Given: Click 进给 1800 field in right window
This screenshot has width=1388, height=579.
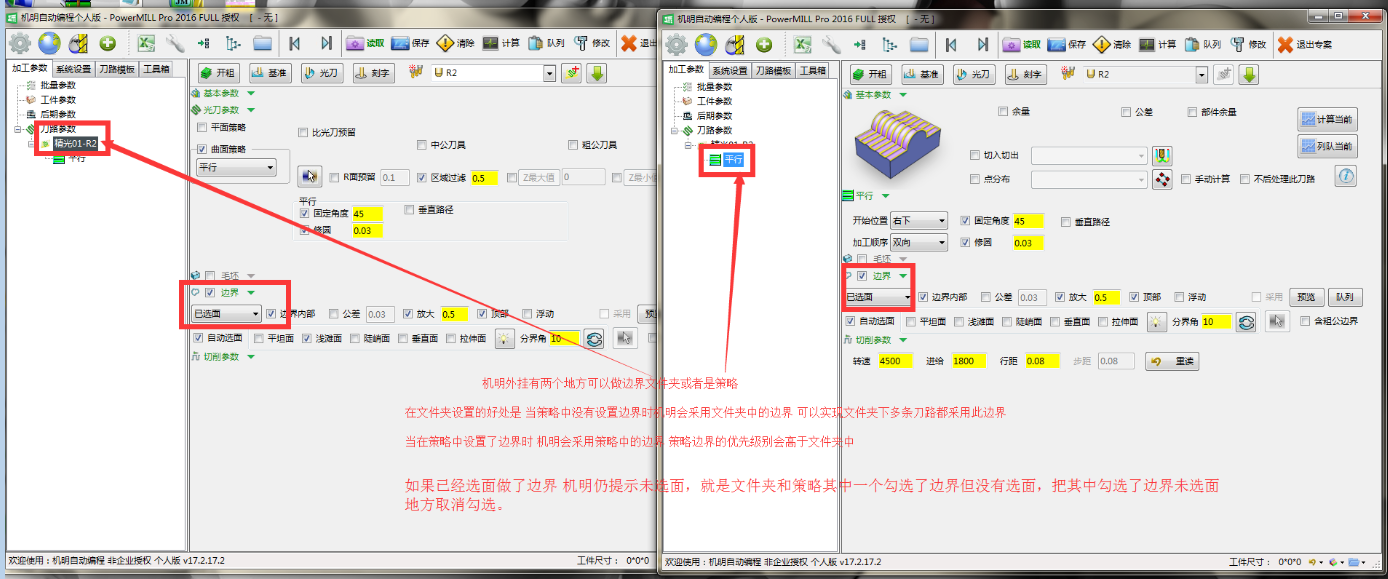Looking at the screenshot, I should (x=969, y=361).
